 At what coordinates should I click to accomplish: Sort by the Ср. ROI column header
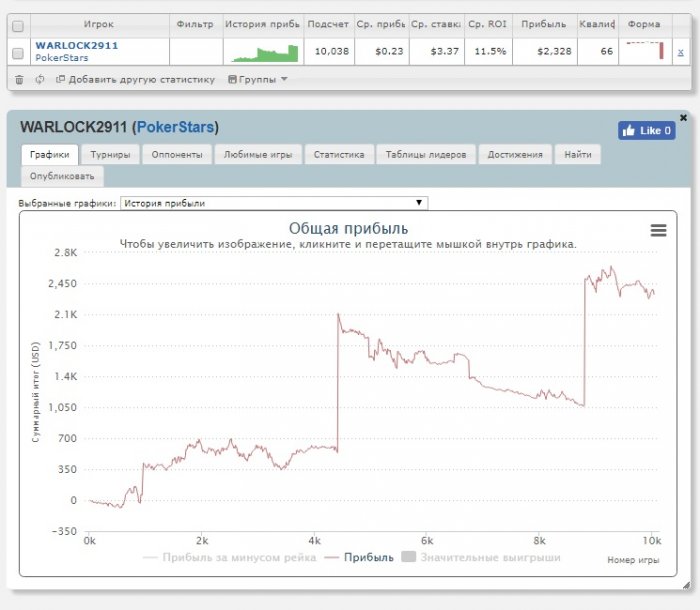click(488, 24)
